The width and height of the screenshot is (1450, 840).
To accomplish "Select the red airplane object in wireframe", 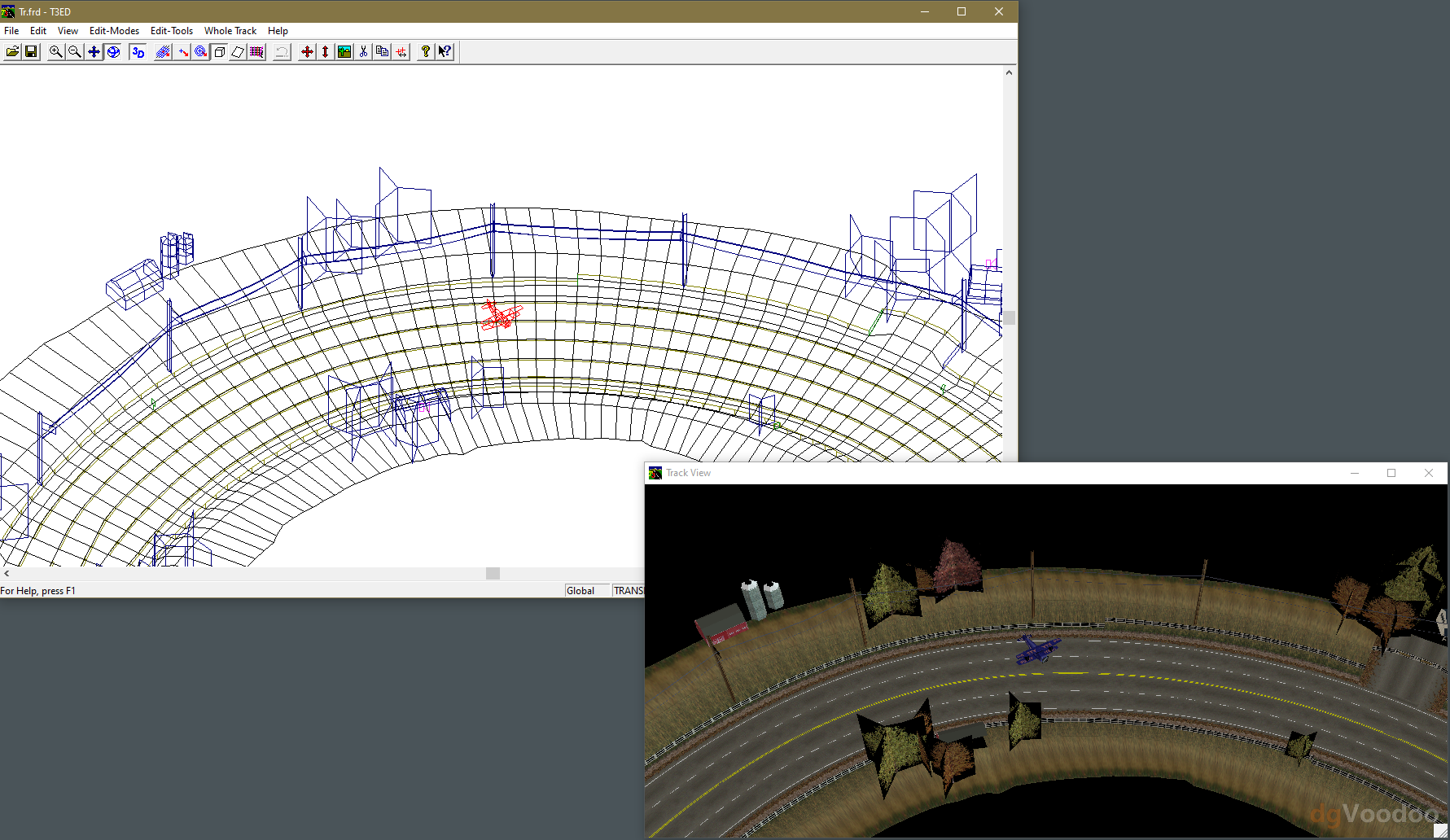I will 500,315.
